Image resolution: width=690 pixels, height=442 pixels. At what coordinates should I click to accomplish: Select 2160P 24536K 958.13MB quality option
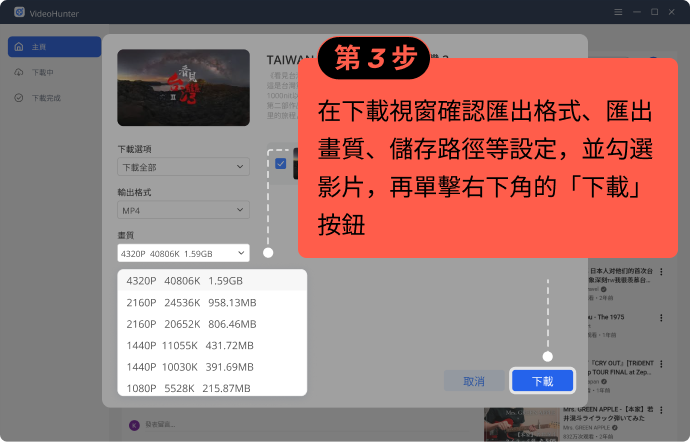(212, 302)
